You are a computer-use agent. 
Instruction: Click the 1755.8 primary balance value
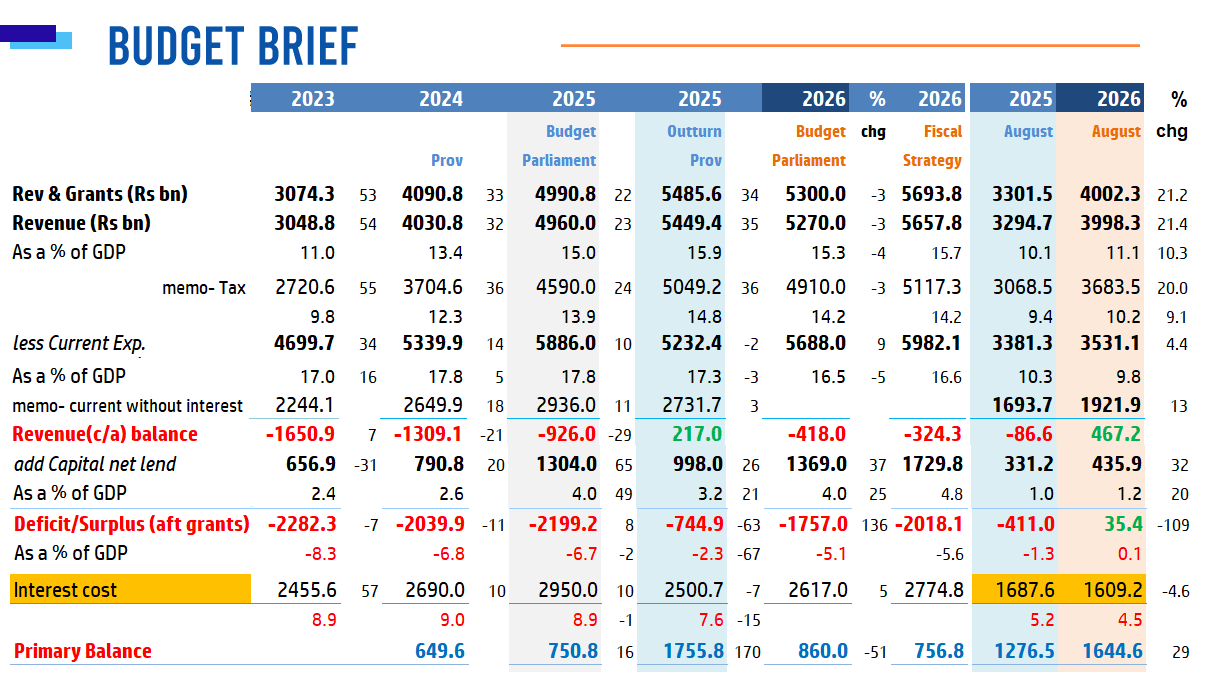pyautogui.click(x=692, y=651)
